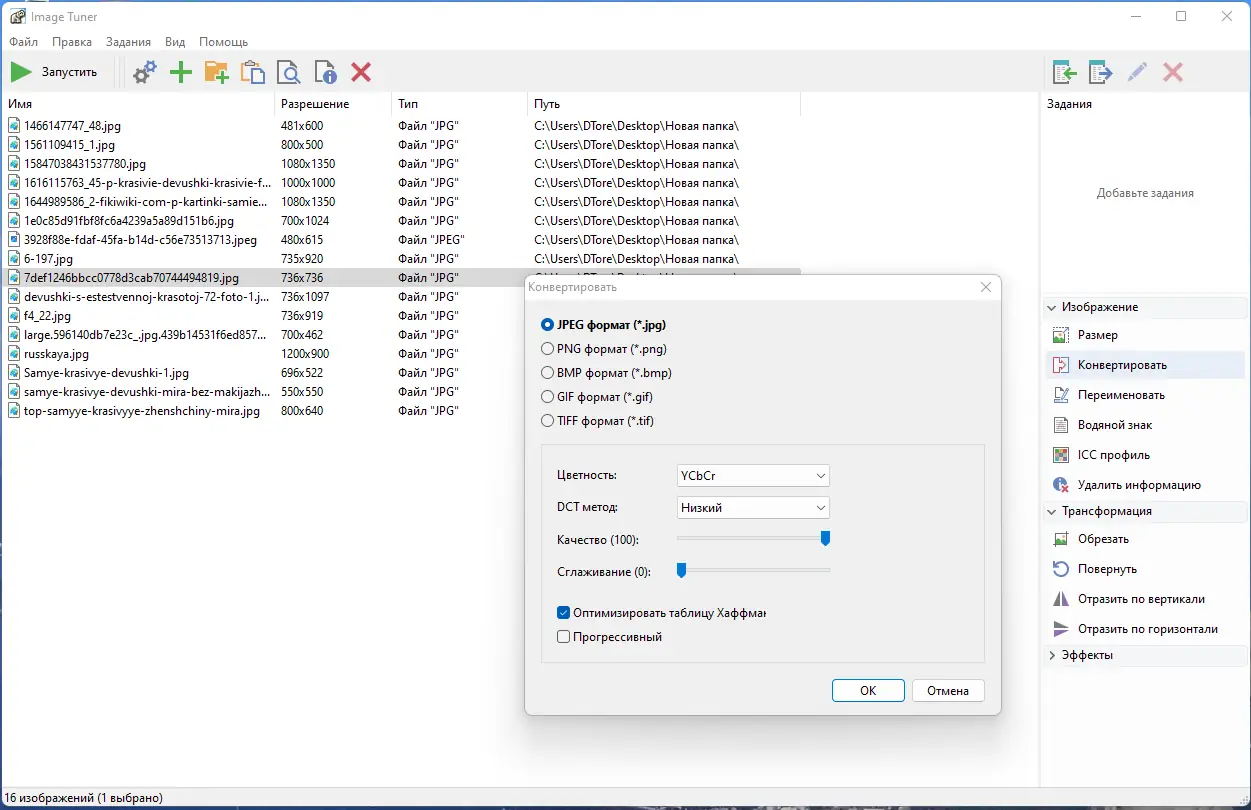This screenshot has height=810, width=1251.
Task: Click the pink X delete task icon
Action: (x=1173, y=72)
